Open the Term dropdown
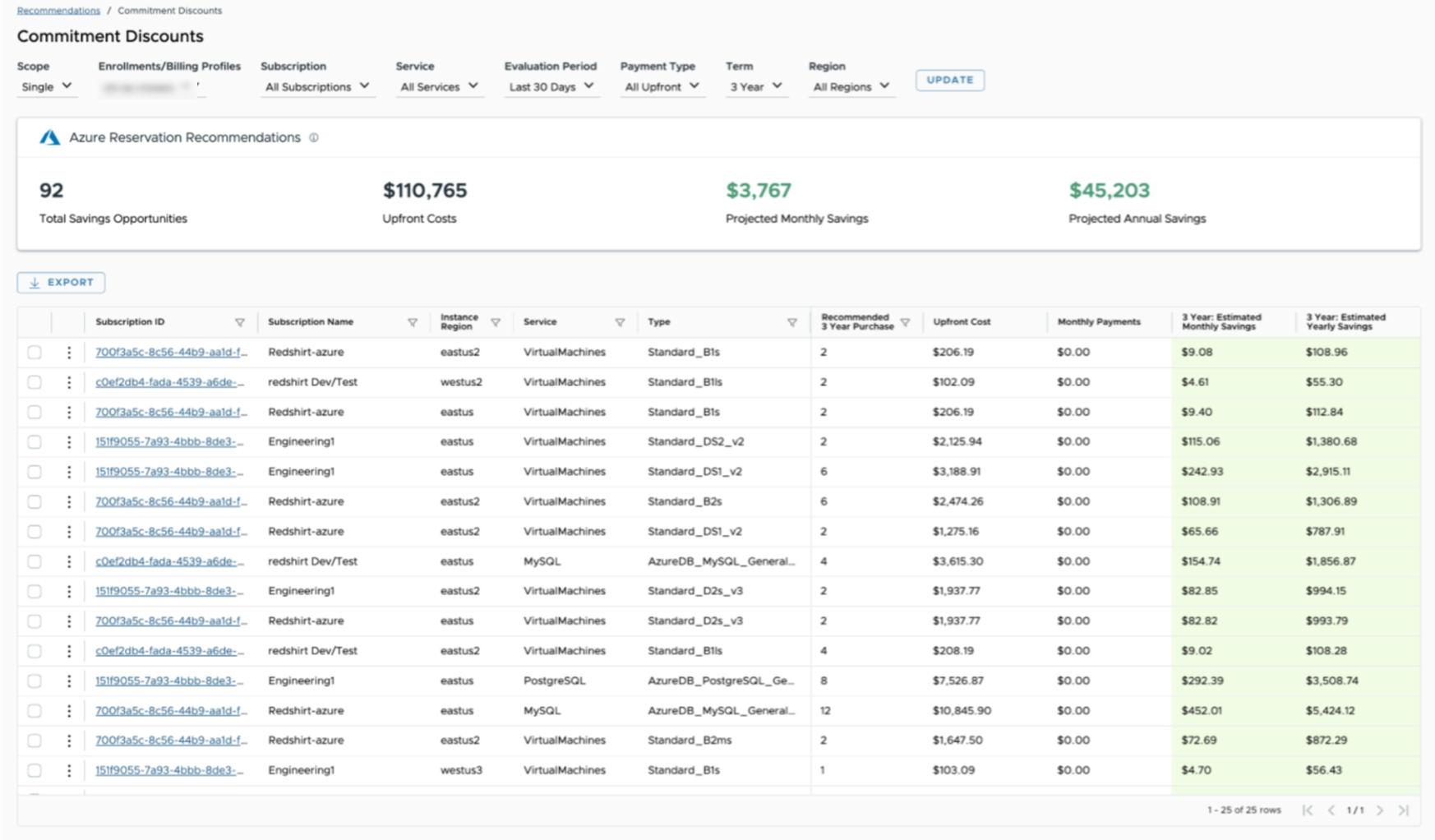The width and height of the screenshot is (1435, 840). pos(756,86)
